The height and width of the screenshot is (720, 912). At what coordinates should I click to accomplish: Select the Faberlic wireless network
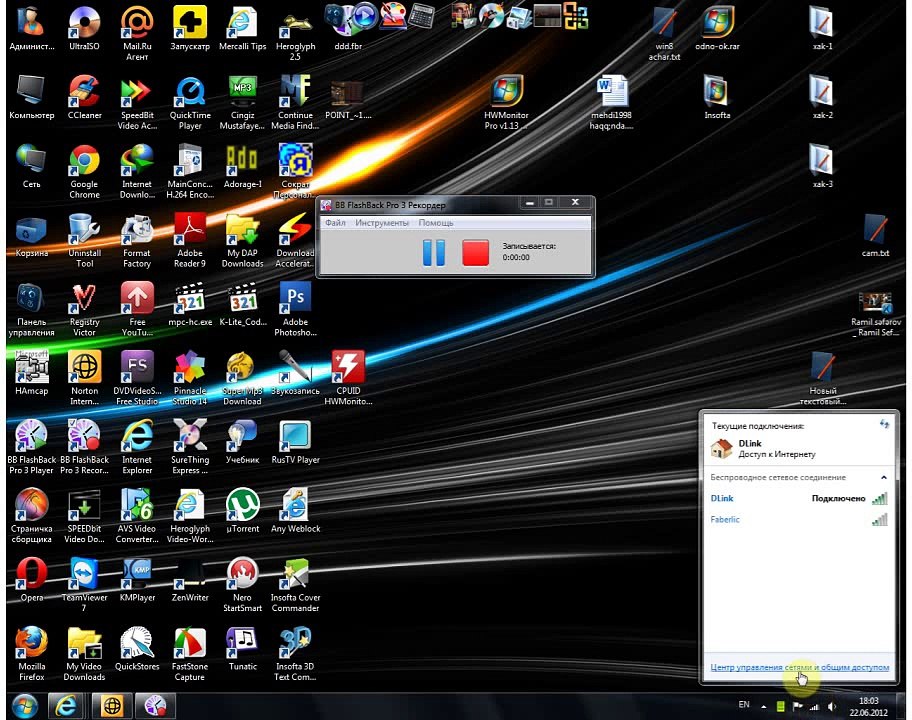799,519
